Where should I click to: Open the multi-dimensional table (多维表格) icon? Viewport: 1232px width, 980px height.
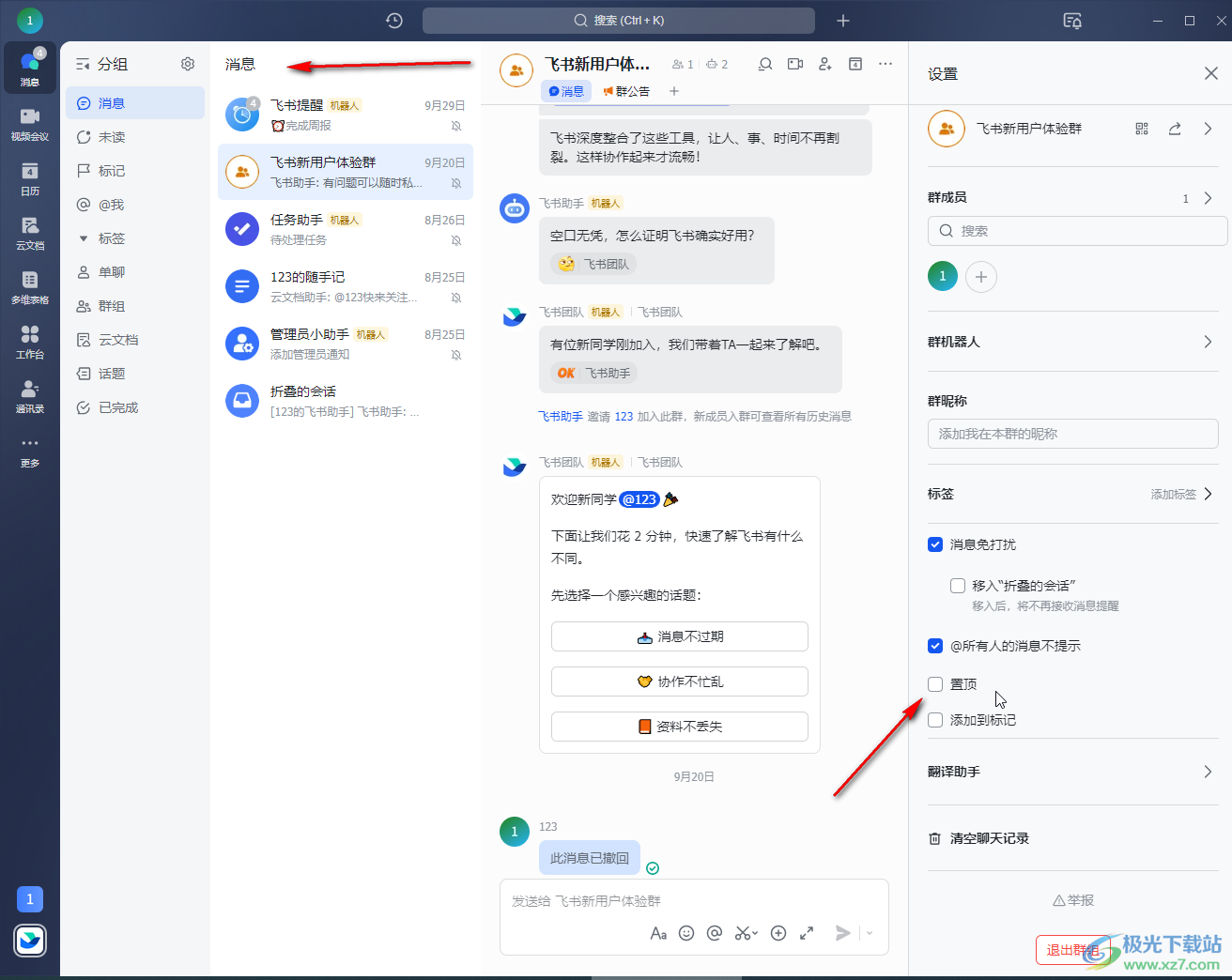30,286
